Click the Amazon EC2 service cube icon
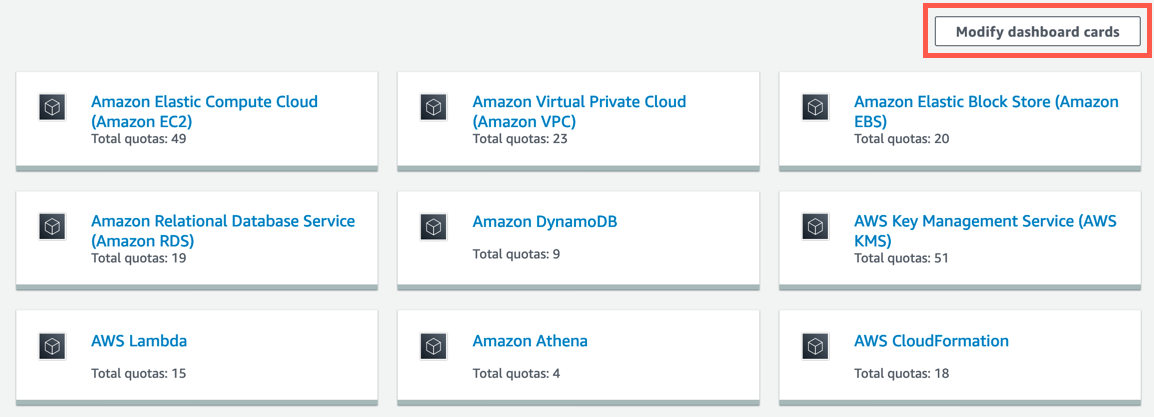The image size is (1154, 417). pos(52,107)
